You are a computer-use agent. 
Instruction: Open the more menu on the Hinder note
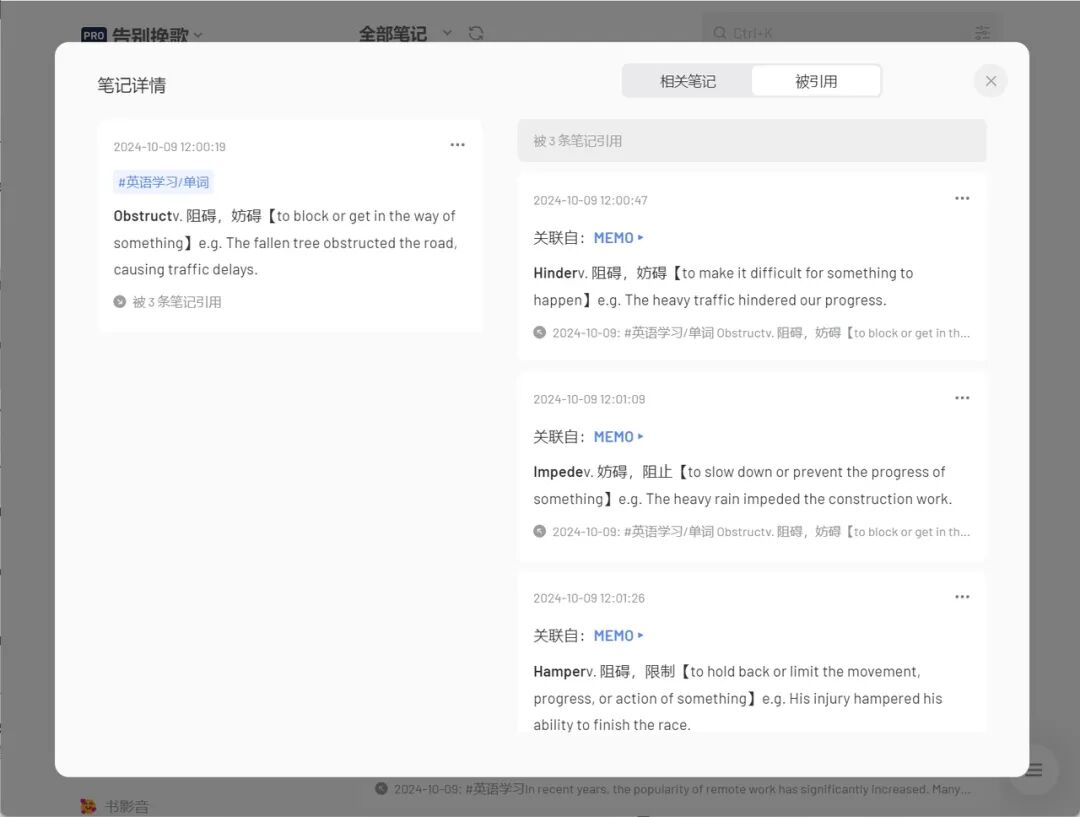point(962,198)
